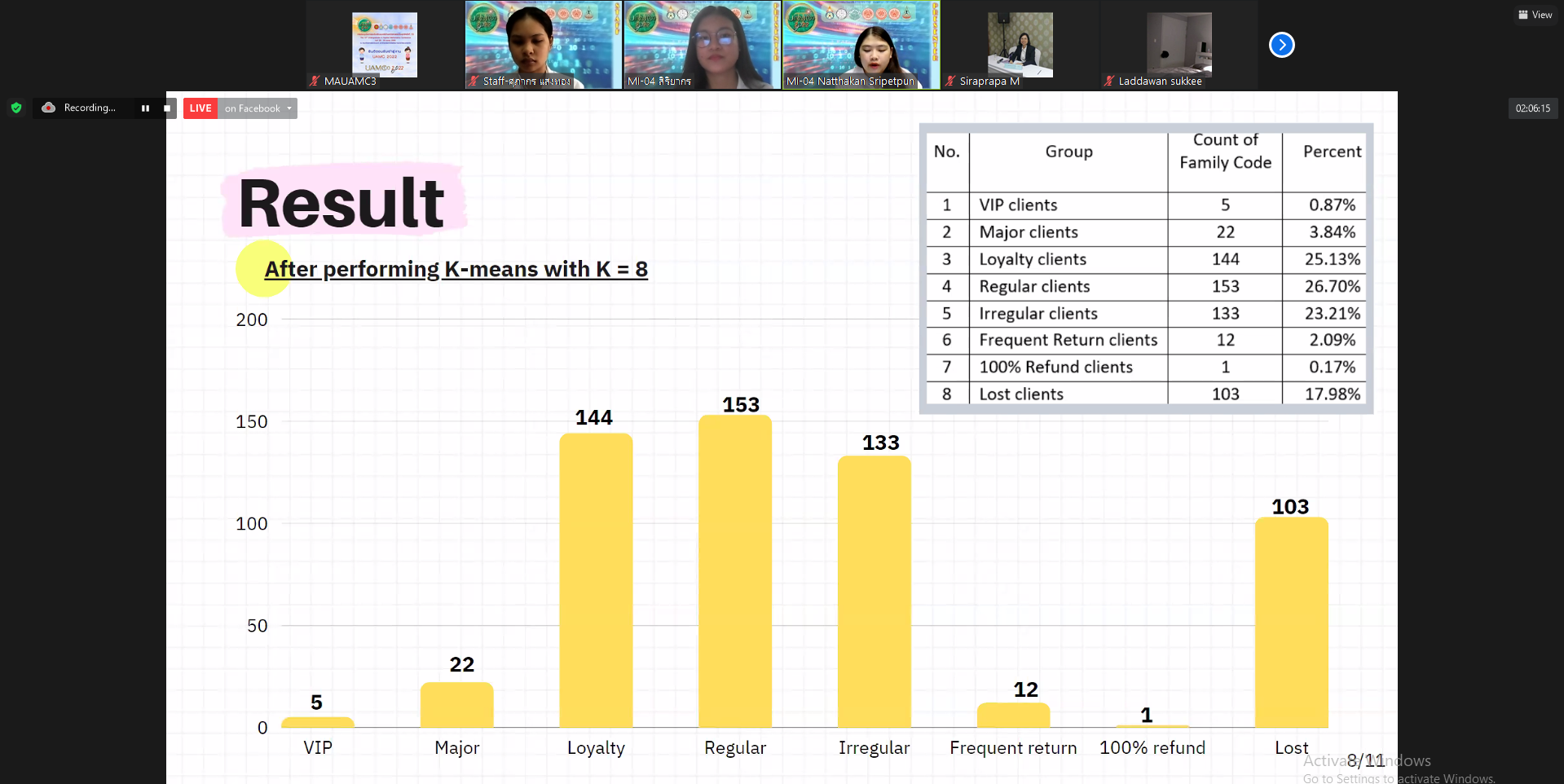The height and width of the screenshot is (784, 1564).
Task: Click the Regular bar labeled 153
Action: [735, 571]
